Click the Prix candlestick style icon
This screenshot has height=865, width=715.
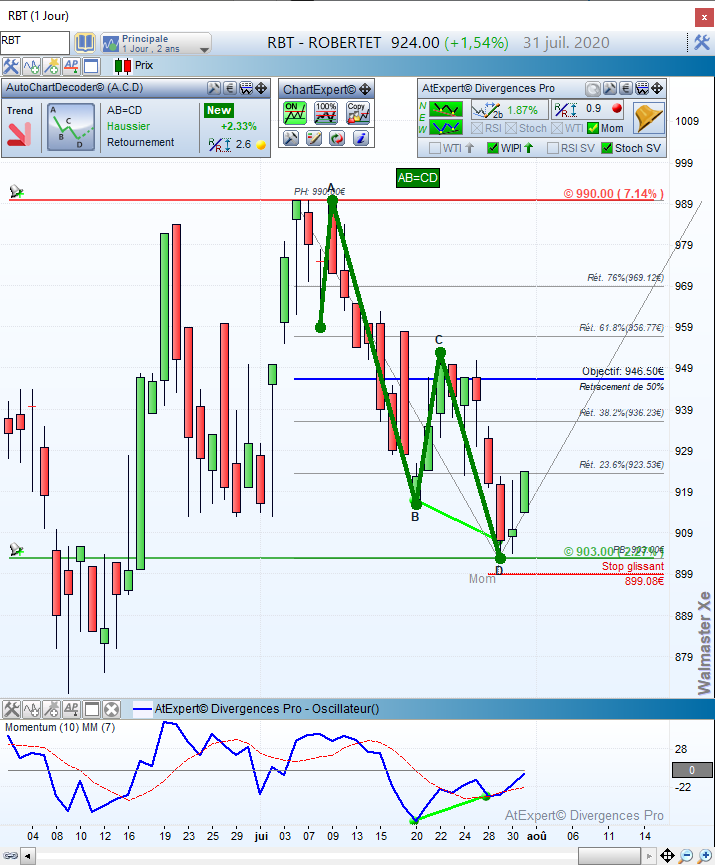(122, 66)
